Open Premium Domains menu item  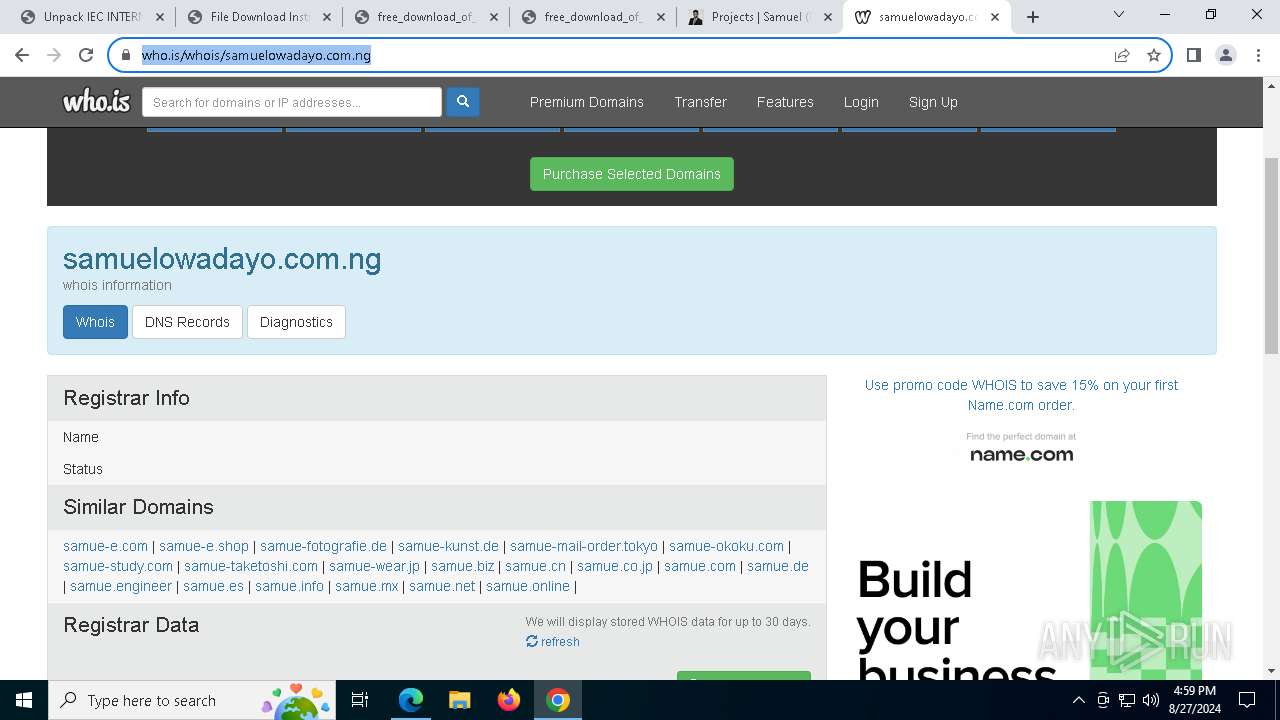pyautogui.click(x=587, y=102)
